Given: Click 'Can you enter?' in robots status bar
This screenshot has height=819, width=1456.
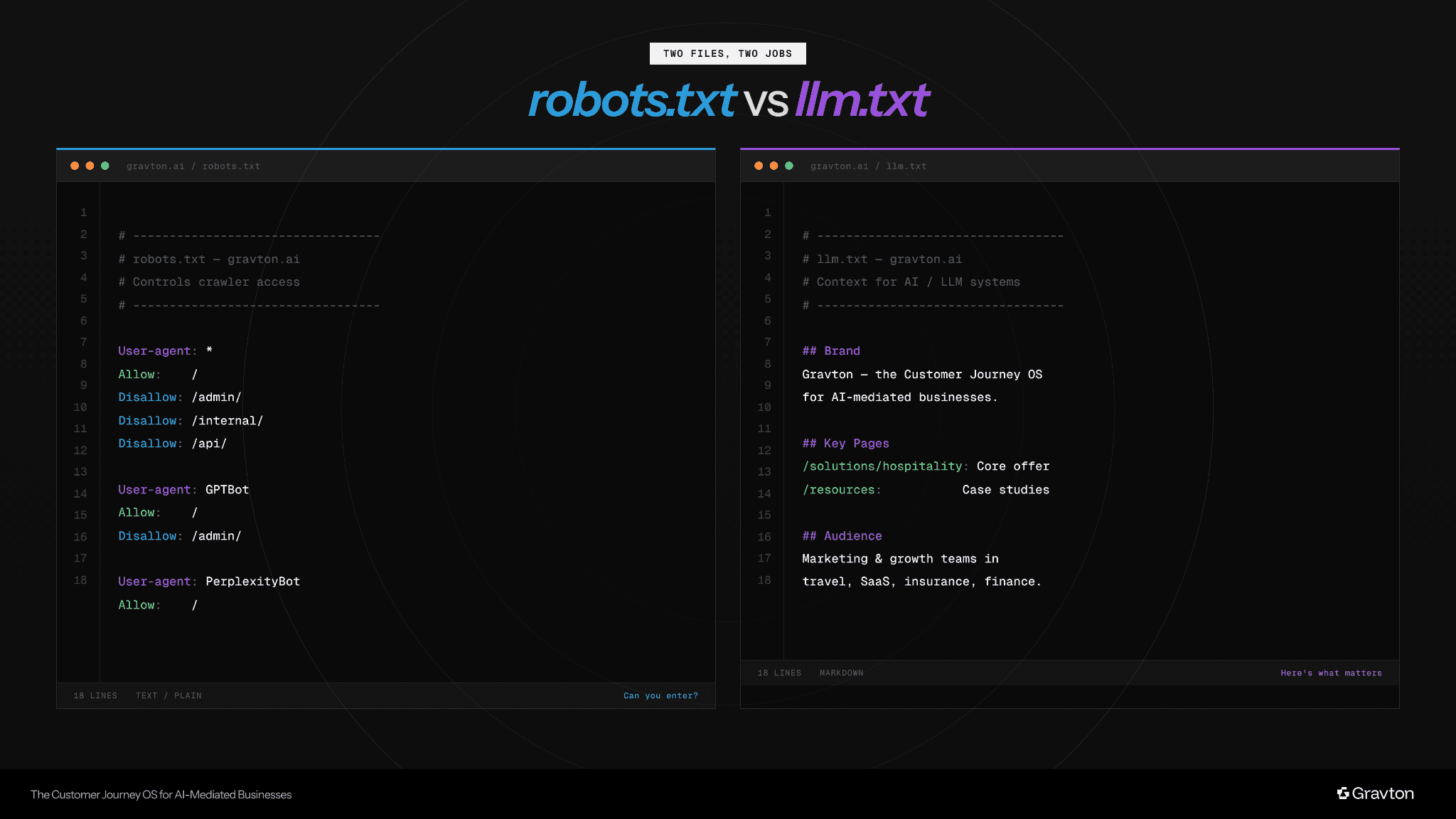Looking at the screenshot, I should tap(660, 695).
